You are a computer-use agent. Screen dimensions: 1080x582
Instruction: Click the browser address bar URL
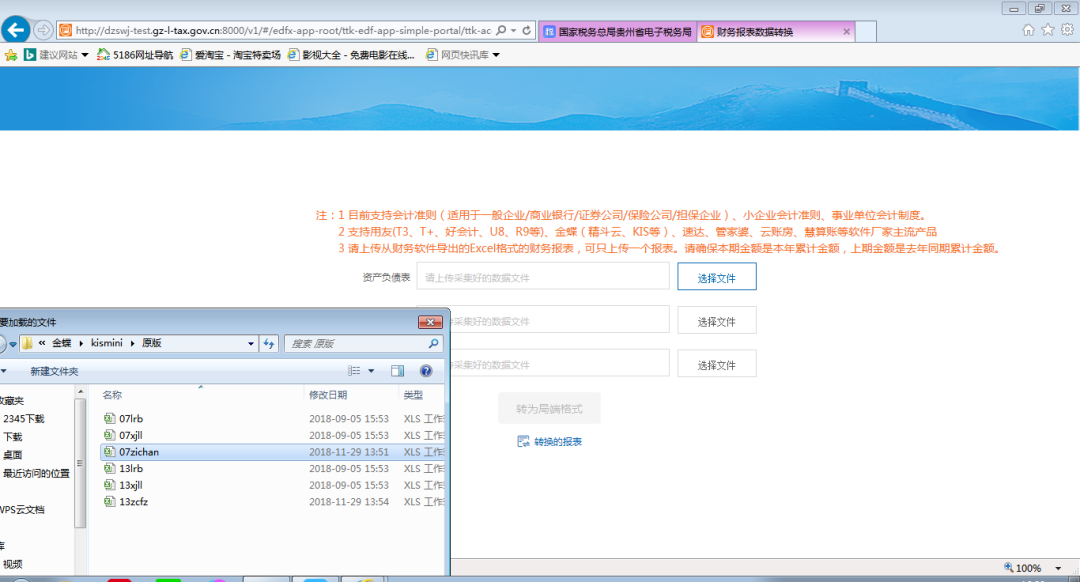(283, 30)
